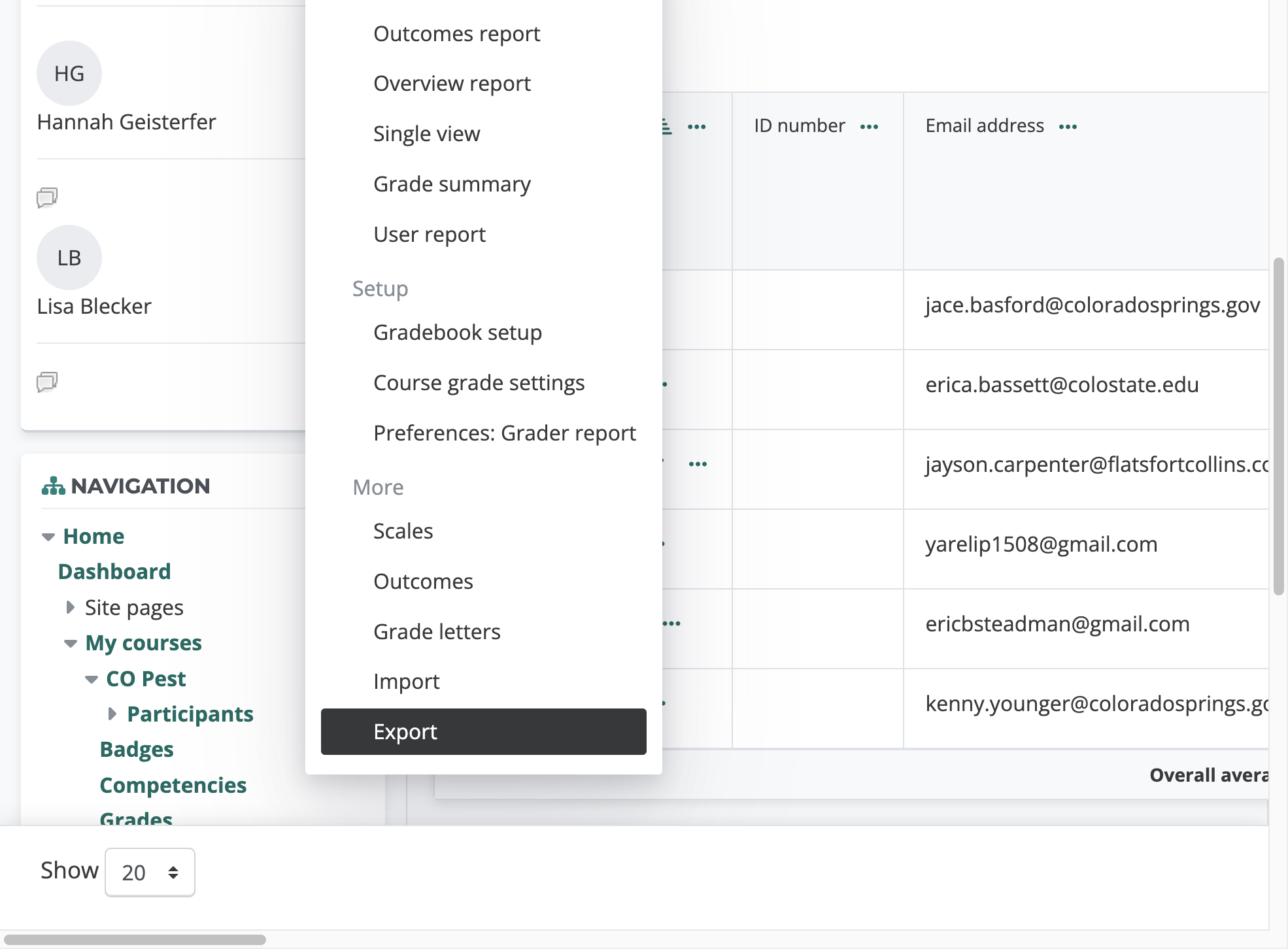Screen dimensions: 1288x949
Task: Open Gradebook setup
Action: click(458, 333)
